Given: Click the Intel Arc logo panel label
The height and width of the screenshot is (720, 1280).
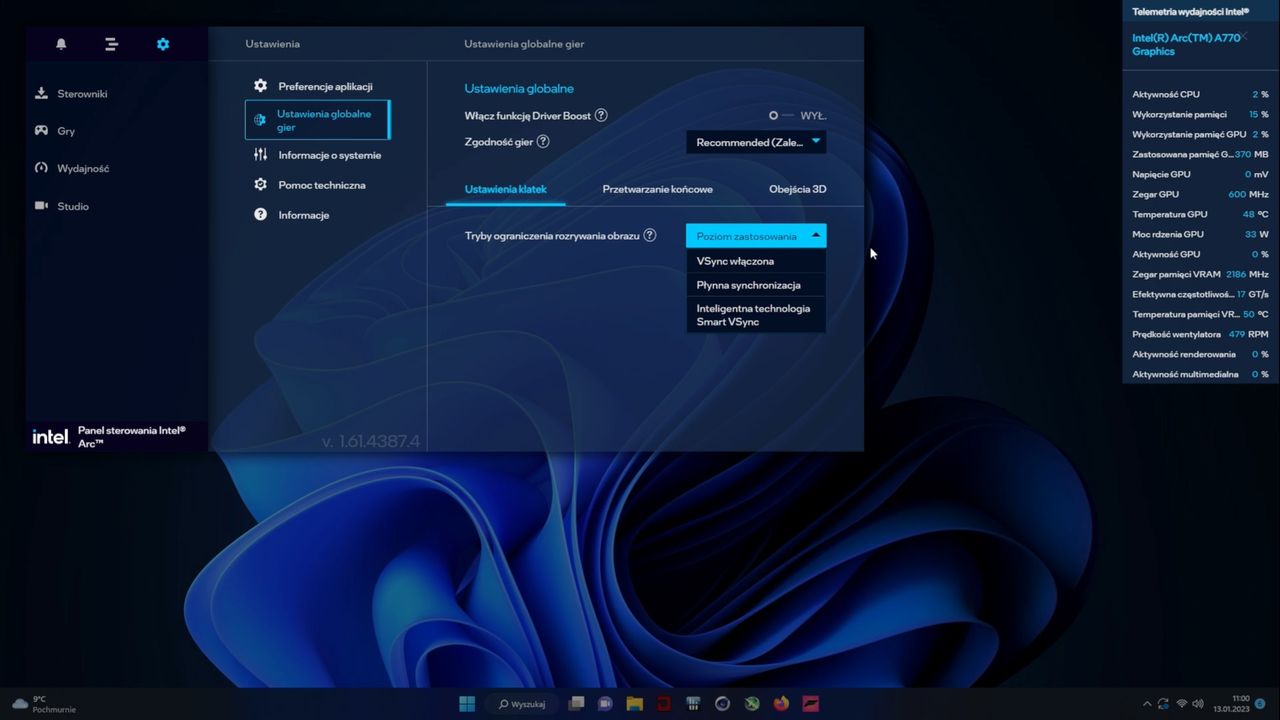Looking at the screenshot, I should (108, 436).
